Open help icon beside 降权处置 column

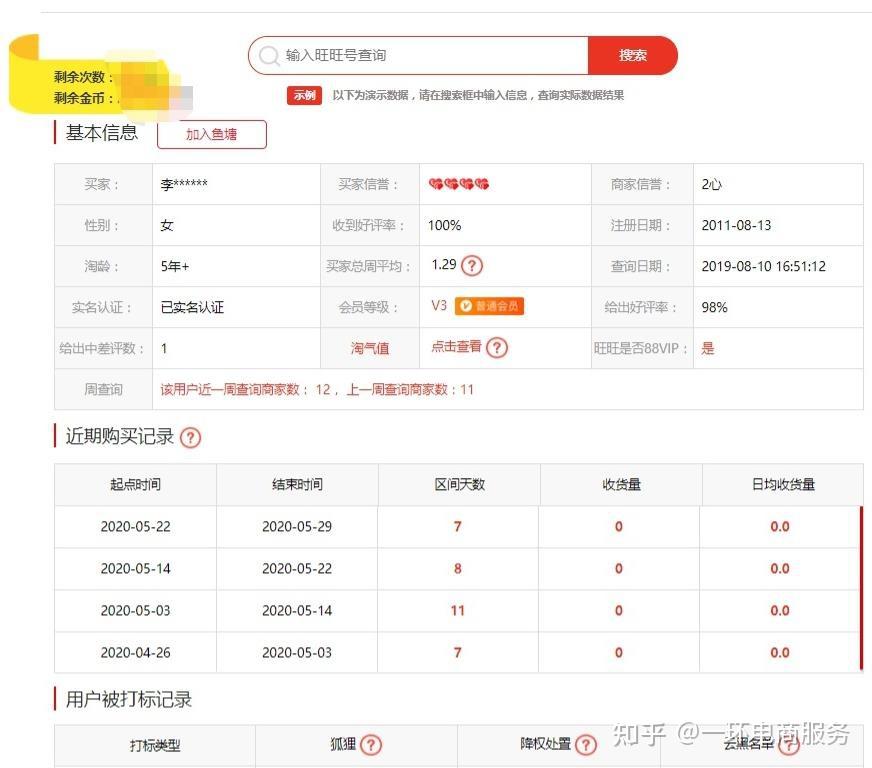[585, 745]
